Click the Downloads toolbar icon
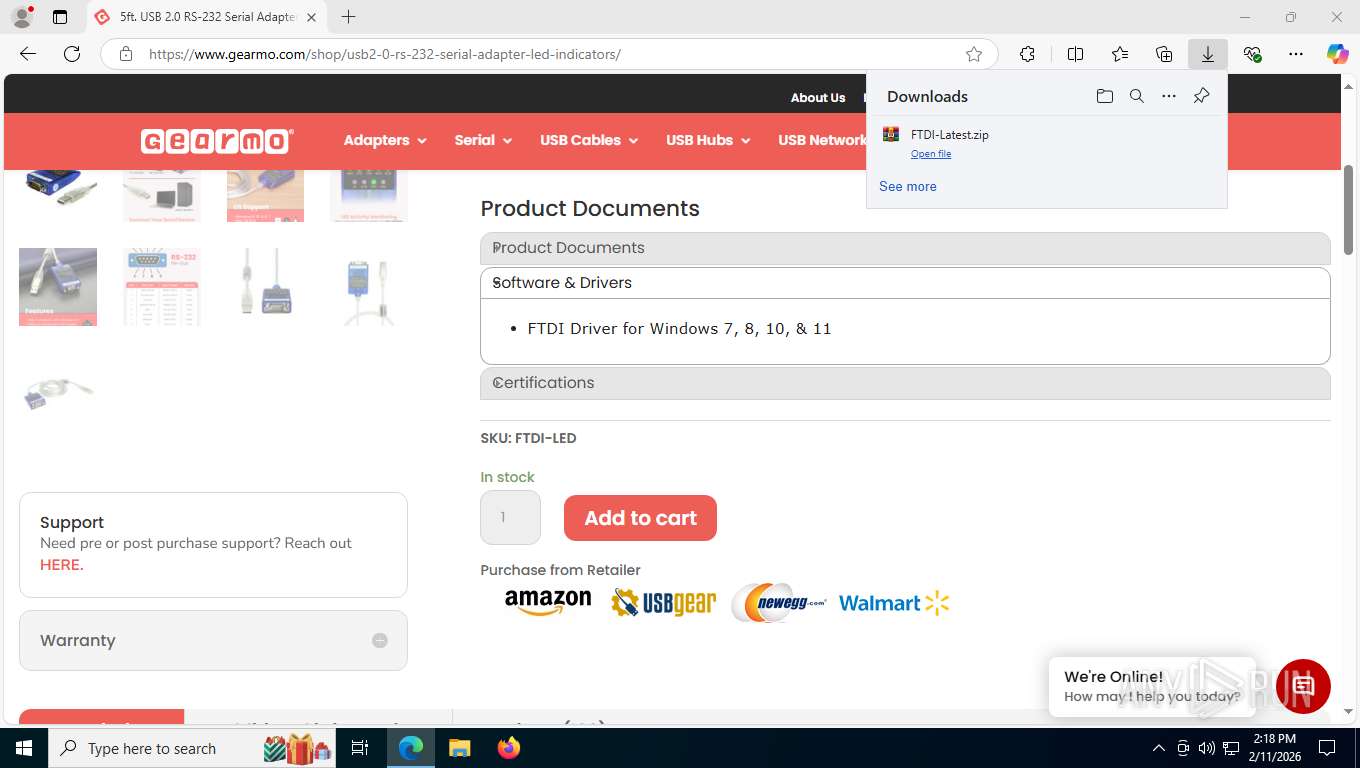The height and width of the screenshot is (768, 1360). click(1208, 54)
